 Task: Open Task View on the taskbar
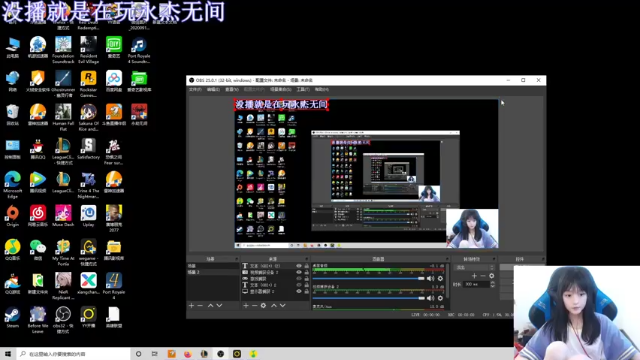click(155, 354)
